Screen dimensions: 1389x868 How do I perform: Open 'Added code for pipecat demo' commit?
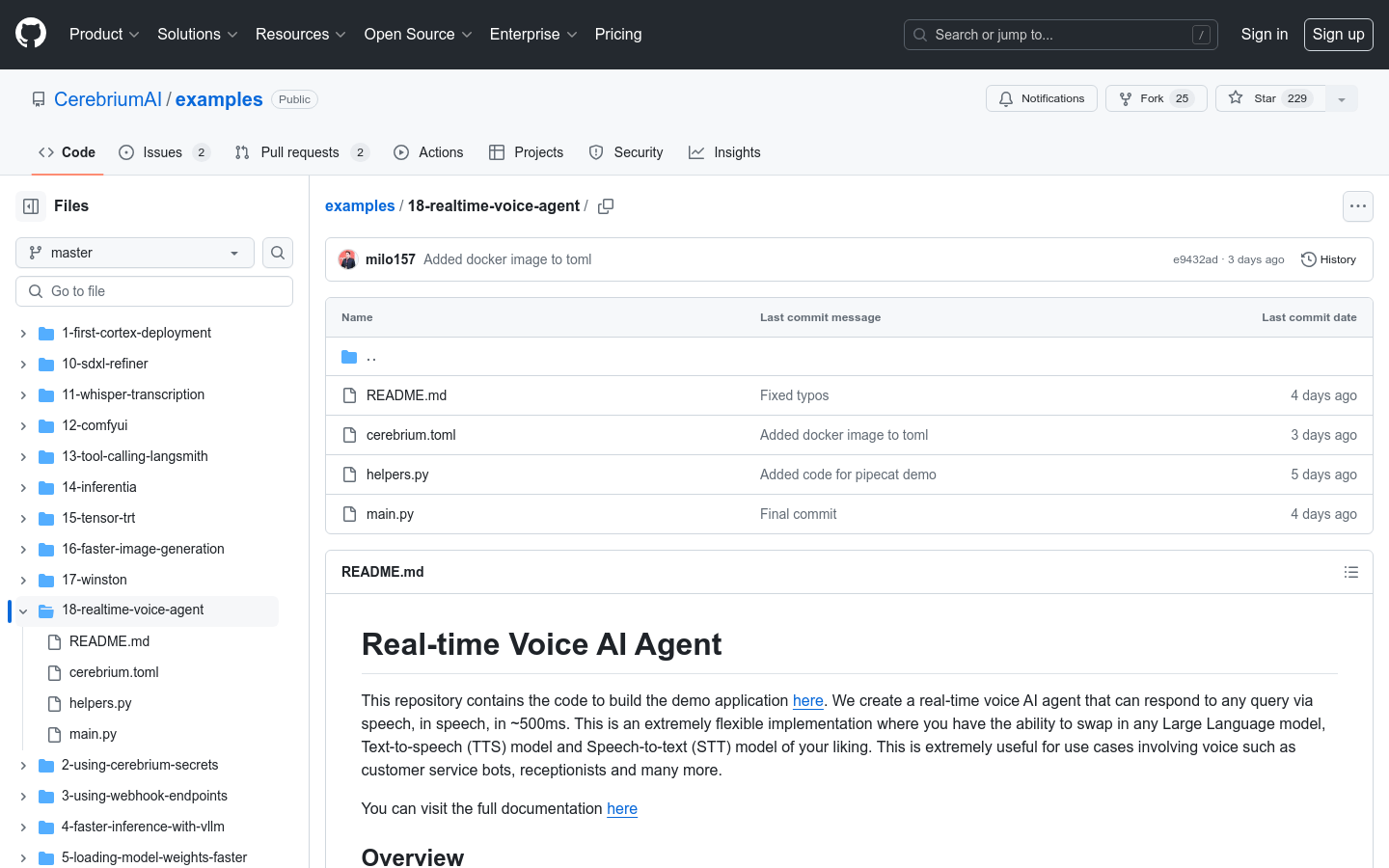pyautogui.click(x=848, y=475)
